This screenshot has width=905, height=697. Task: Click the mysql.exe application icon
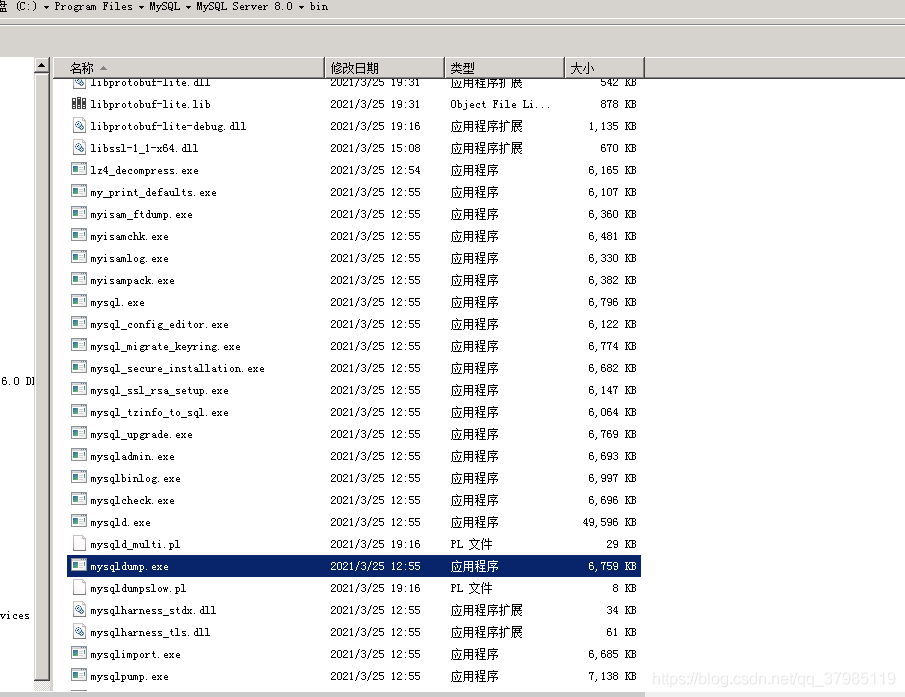click(79, 301)
